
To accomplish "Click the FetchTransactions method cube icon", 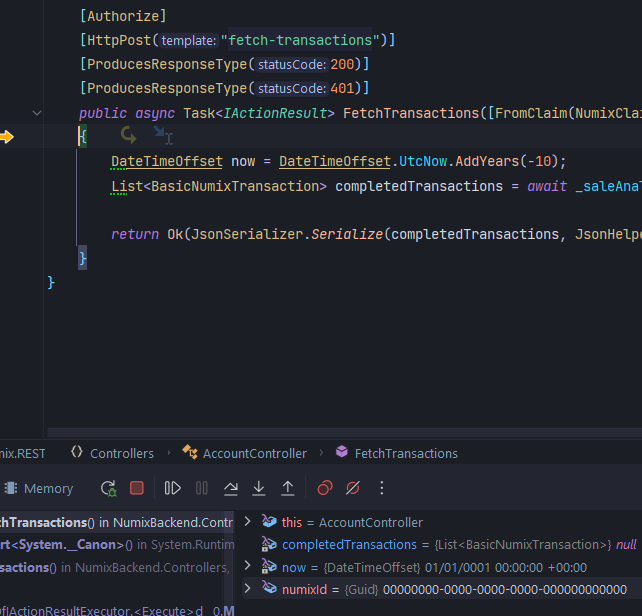I will pos(342,452).
